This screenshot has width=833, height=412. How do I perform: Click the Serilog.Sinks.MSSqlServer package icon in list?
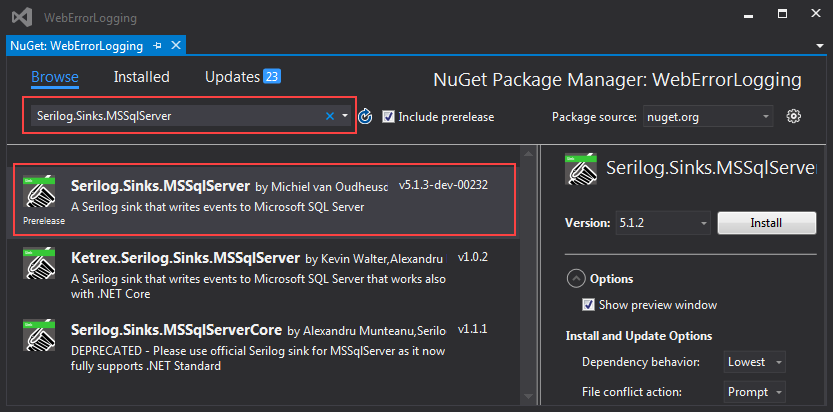click(39, 192)
